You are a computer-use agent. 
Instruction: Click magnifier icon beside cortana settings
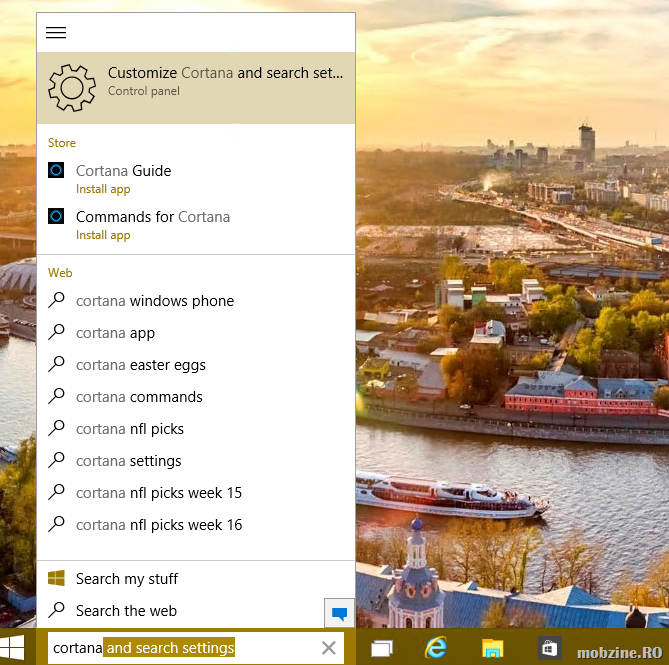tap(56, 460)
